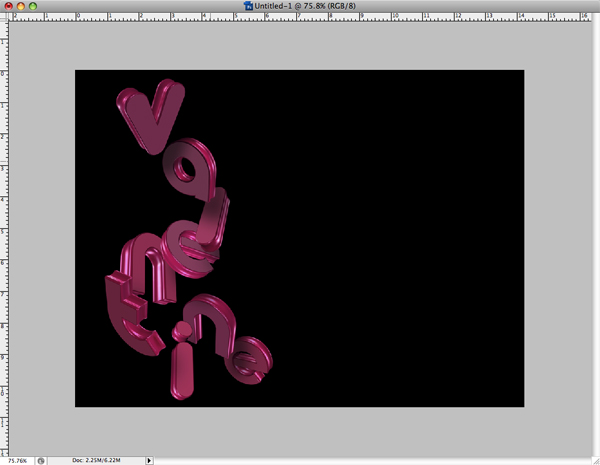The image size is (600, 465).
Task: Click the zoom percentage field showing 75.76%
Action: (x=18, y=461)
